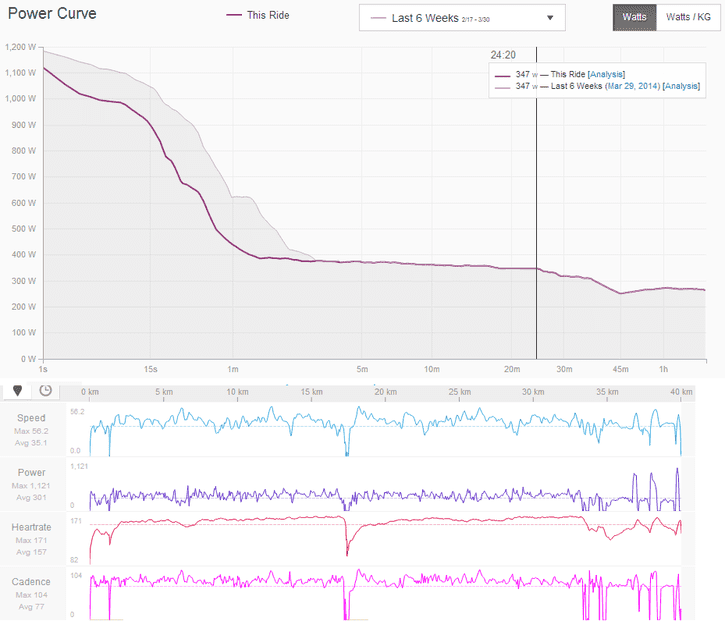Click the '1h' x-axis label
The height and width of the screenshot is (621, 725).
(664, 369)
